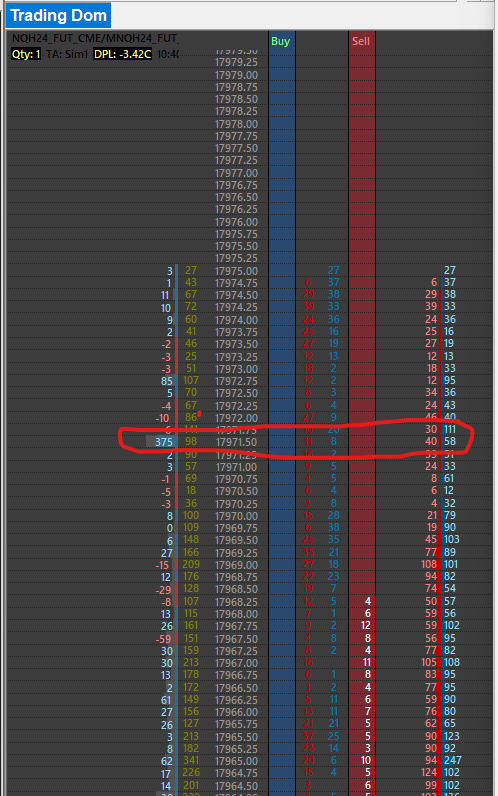The width and height of the screenshot is (498, 796).
Task: Click the price label 17979.25
Action: [236, 62]
